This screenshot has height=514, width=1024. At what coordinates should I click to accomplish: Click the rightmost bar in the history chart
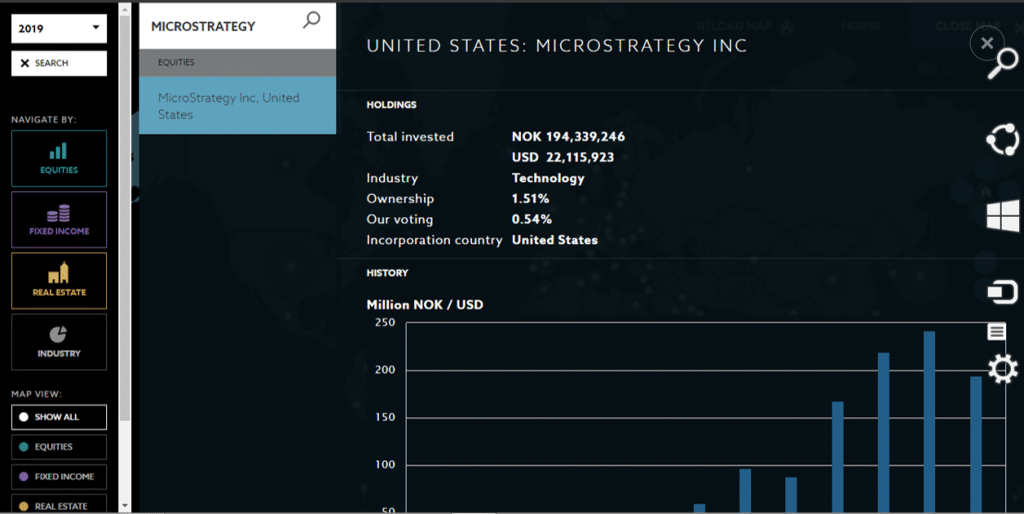(976, 444)
